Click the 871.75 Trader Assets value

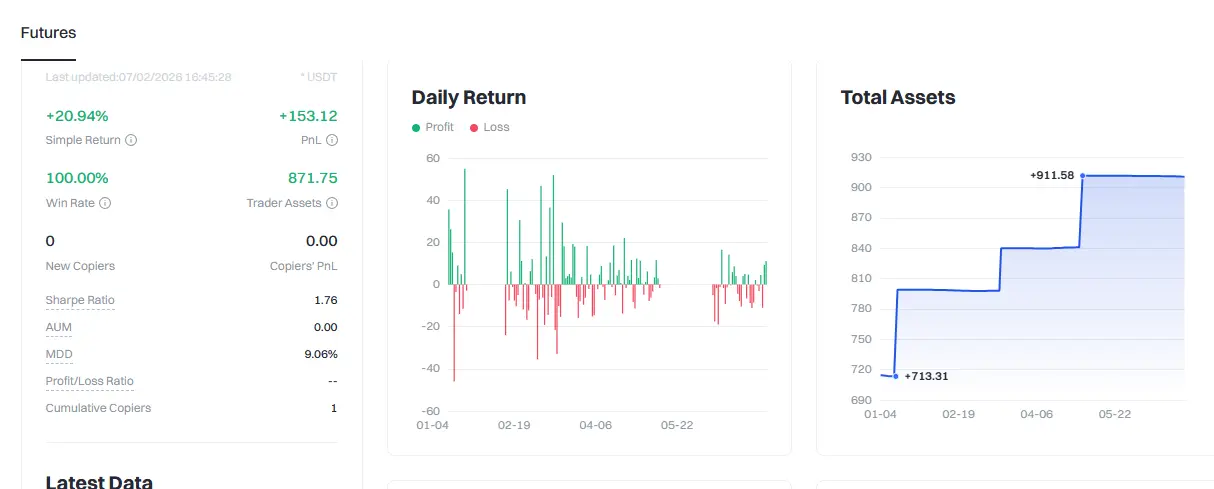point(313,178)
